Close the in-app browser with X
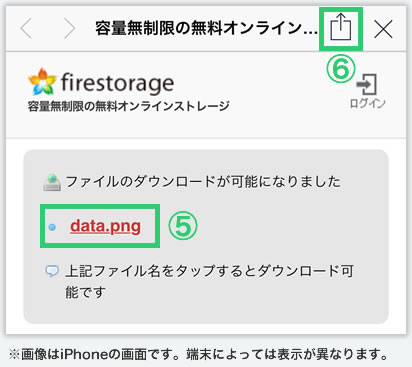 [x=383, y=29]
